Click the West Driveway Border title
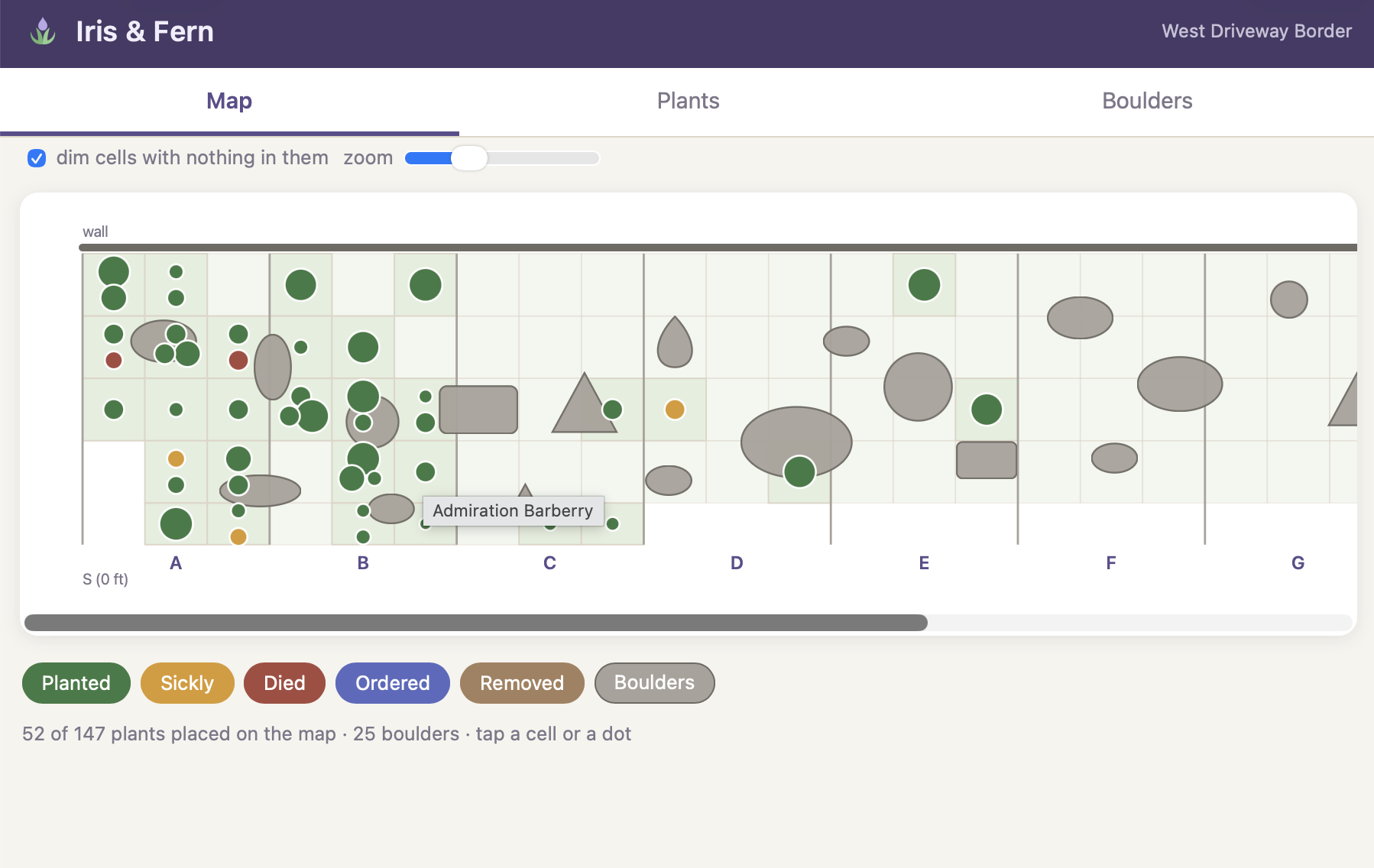This screenshot has width=1374, height=868. 1256,31
